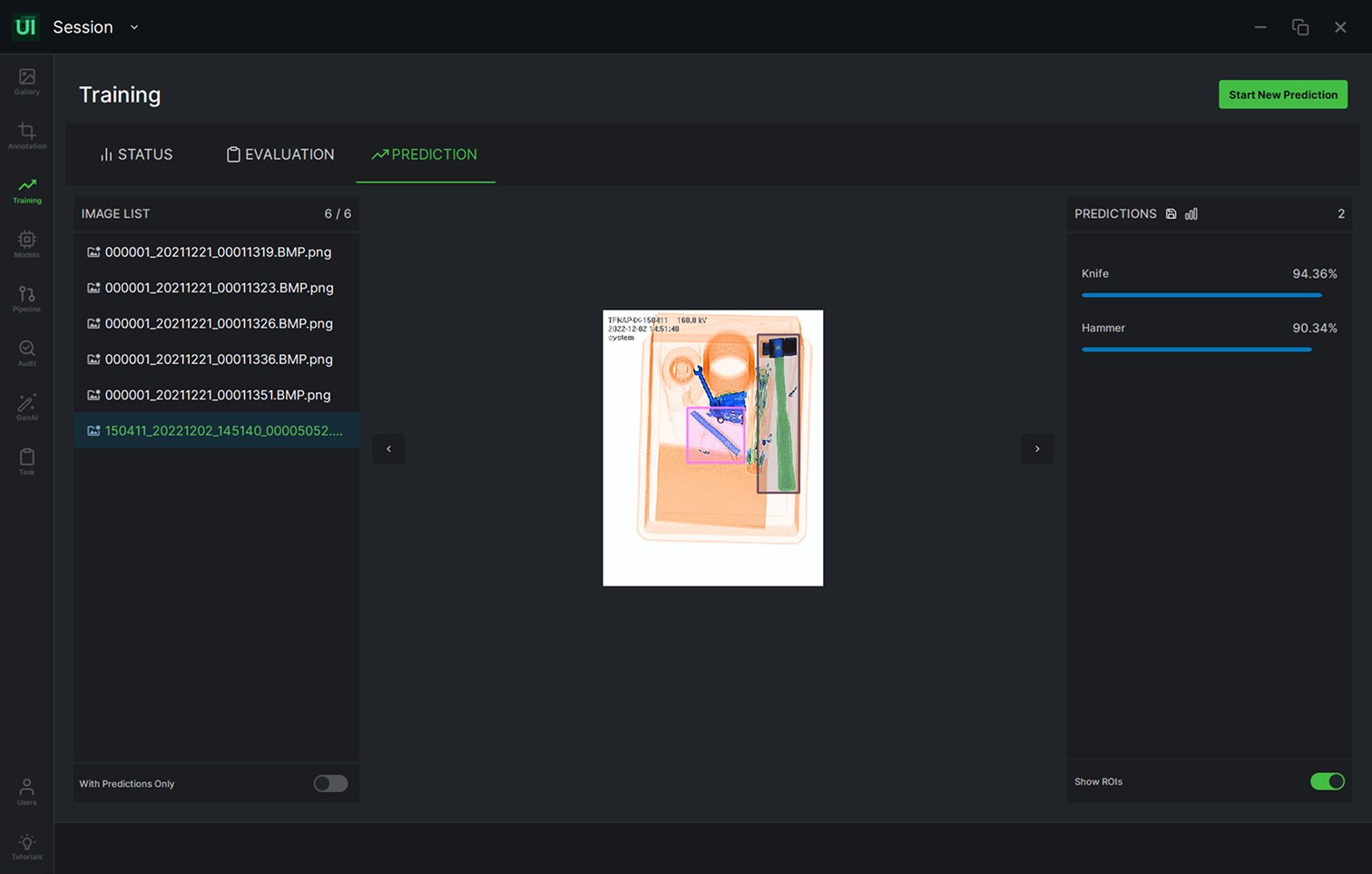Switch to the STATUS tab
Screen dimensions: 1372x874
point(136,154)
